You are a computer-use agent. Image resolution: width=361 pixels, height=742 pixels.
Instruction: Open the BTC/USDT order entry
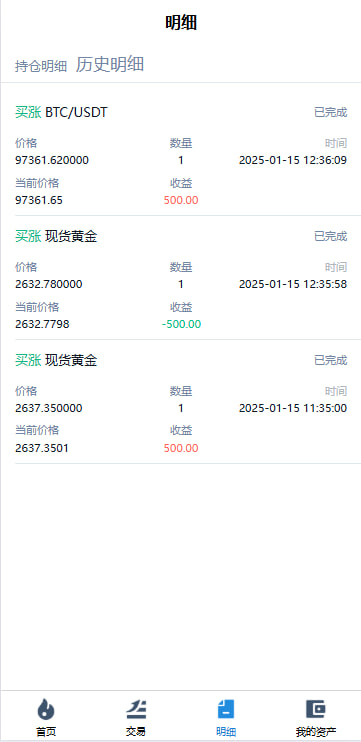pos(181,156)
